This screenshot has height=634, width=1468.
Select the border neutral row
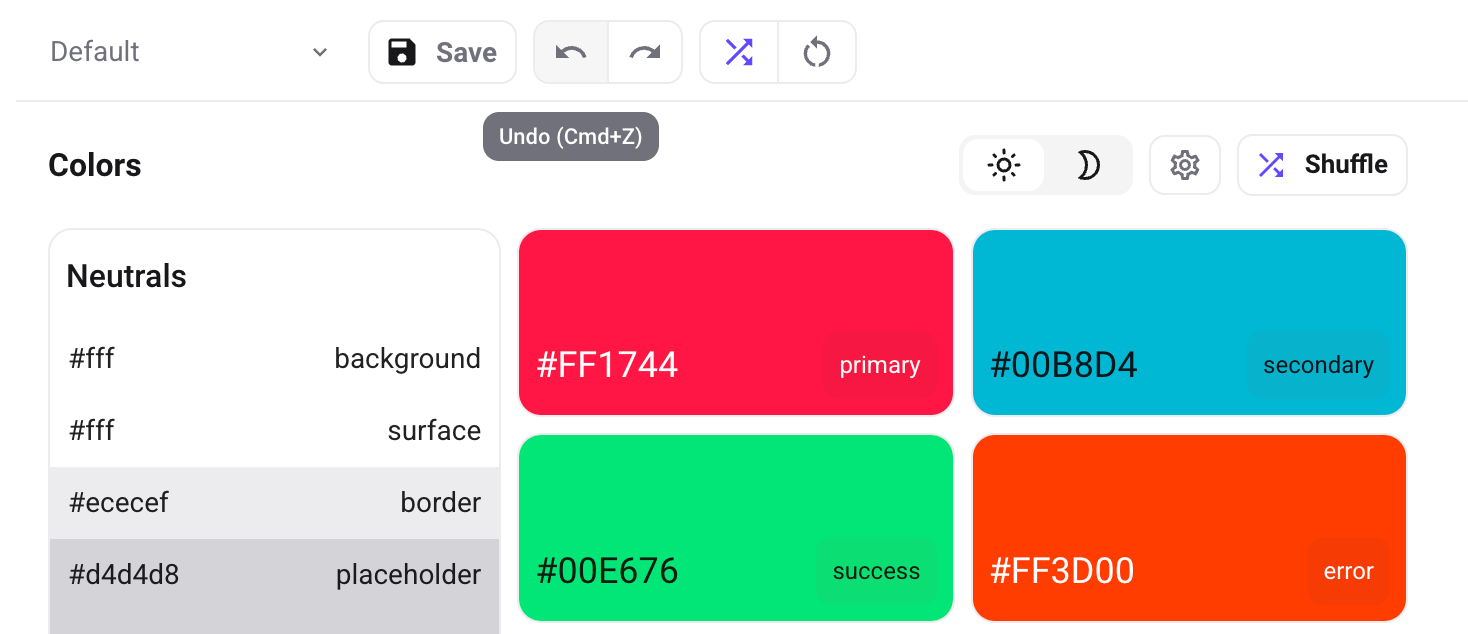pyautogui.click(x=275, y=503)
